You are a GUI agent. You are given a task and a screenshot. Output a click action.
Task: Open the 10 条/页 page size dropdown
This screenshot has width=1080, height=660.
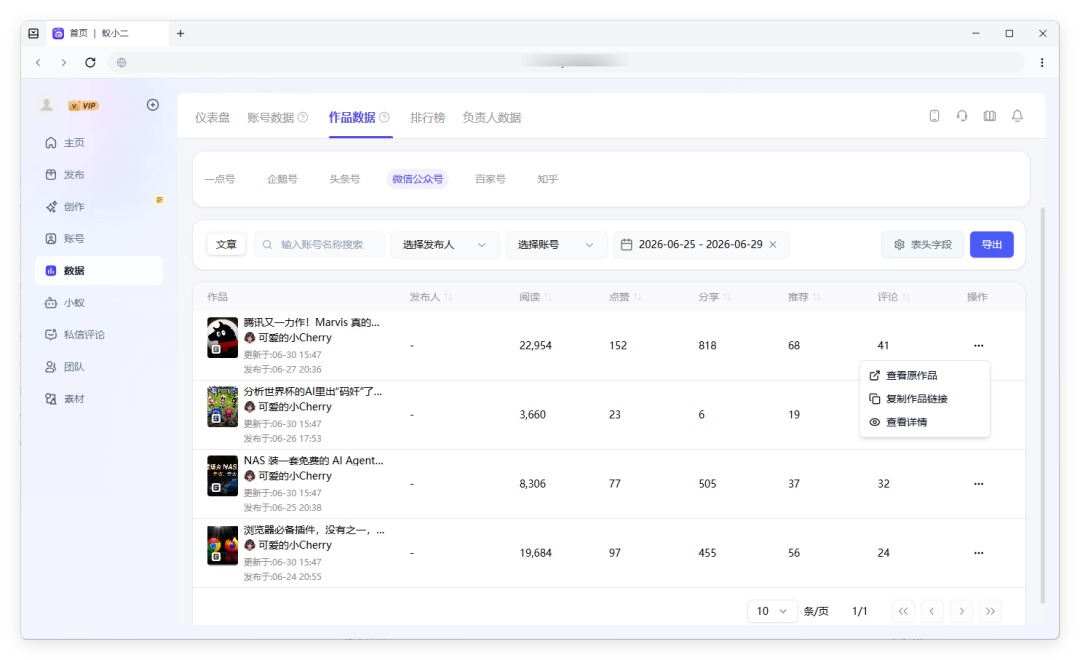(x=772, y=611)
